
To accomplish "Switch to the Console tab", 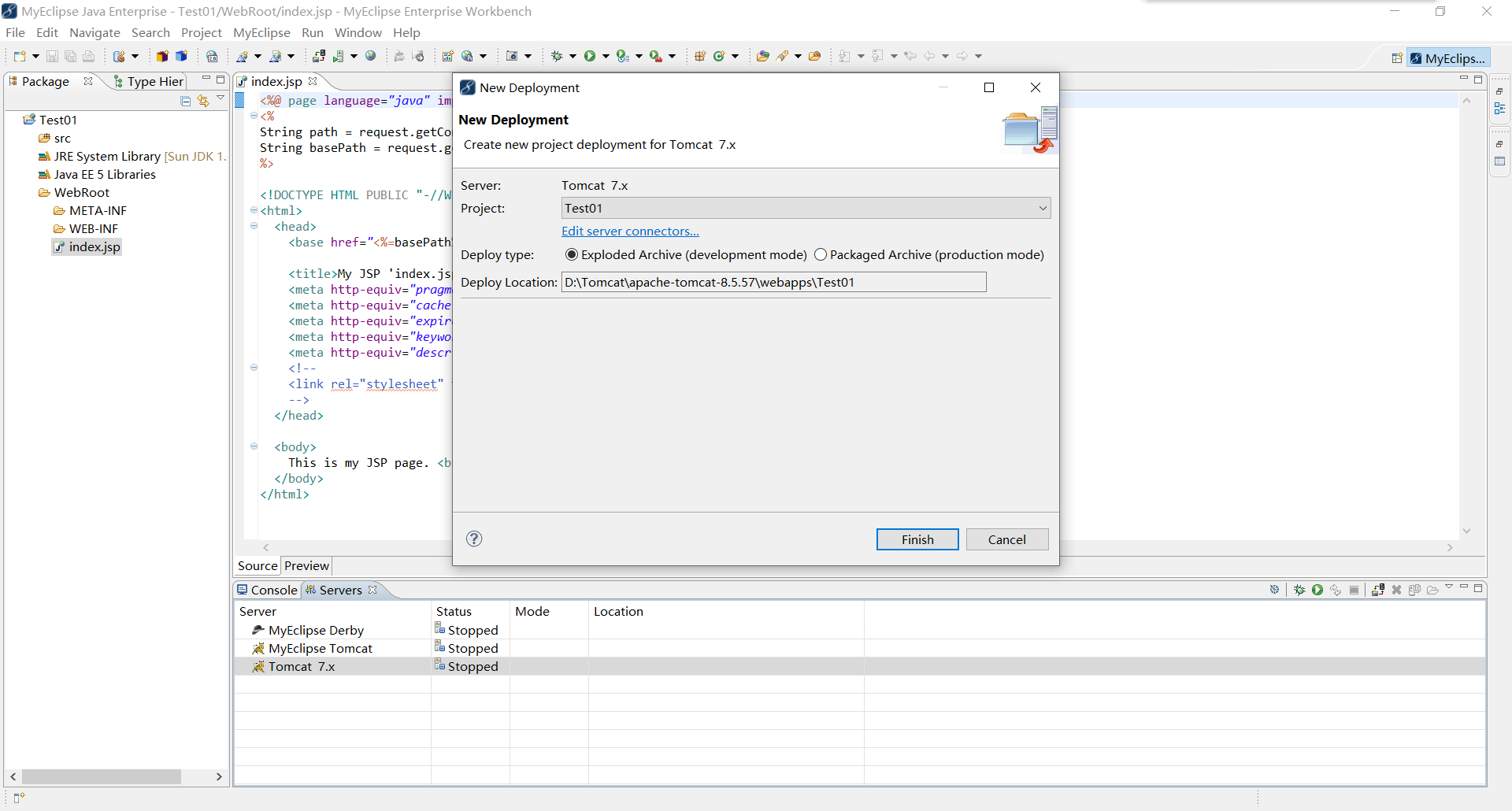I will coord(268,590).
